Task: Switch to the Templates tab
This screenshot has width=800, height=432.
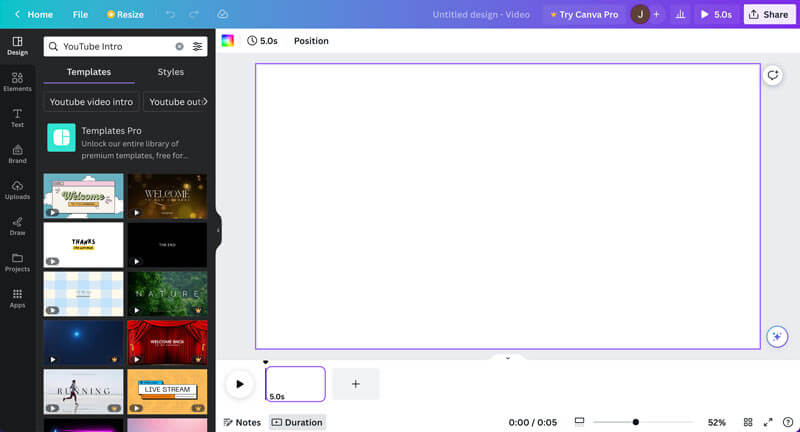Action: (x=89, y=72)
